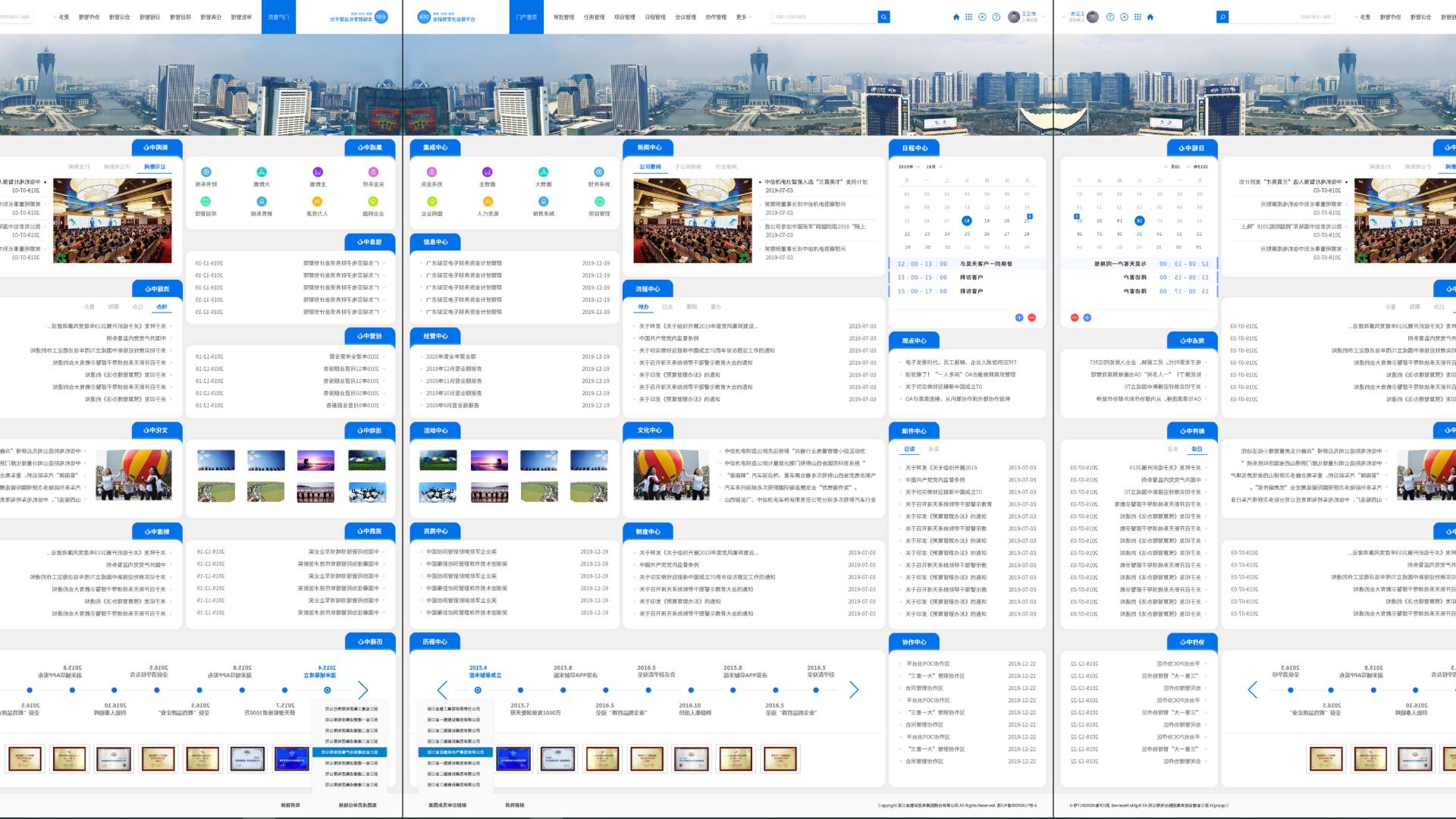Click 文化中心 hot-air balloon photo

671,475
